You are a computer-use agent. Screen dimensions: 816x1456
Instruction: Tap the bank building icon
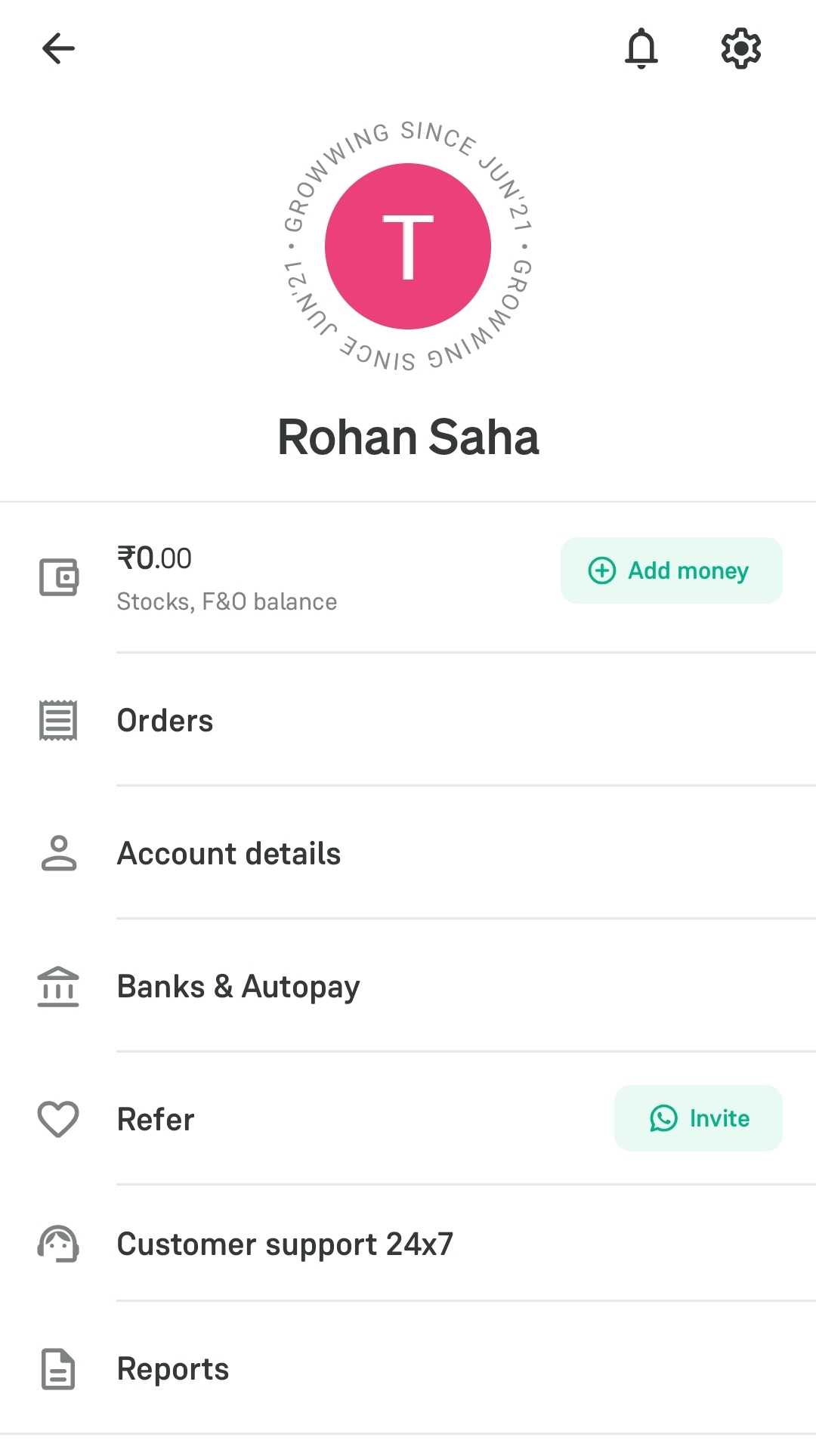[x=58, y=987]
